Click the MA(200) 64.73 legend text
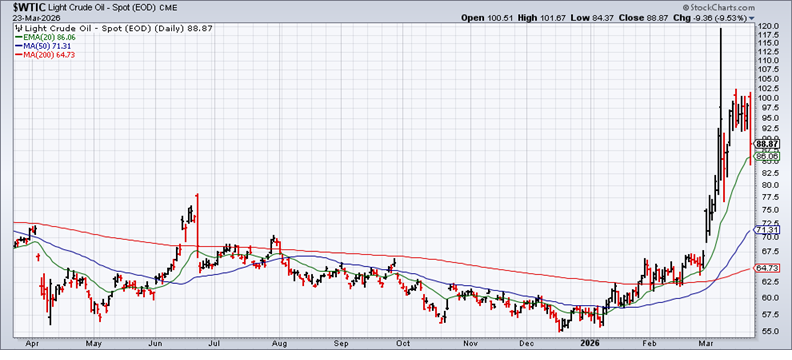 point(42,55)
